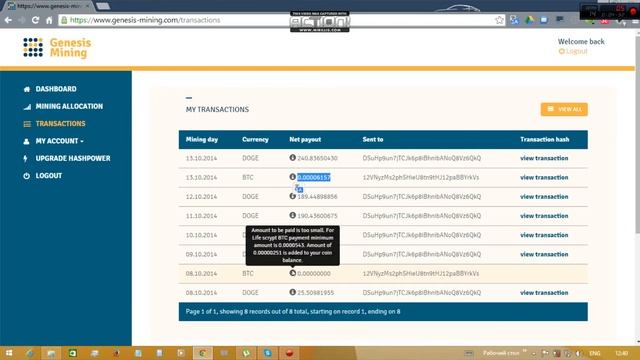Image resolution: width=640 pixels, height=360 pixels.
Task: Click the Google Translate extension icon
Action: [x=514, y=20]
